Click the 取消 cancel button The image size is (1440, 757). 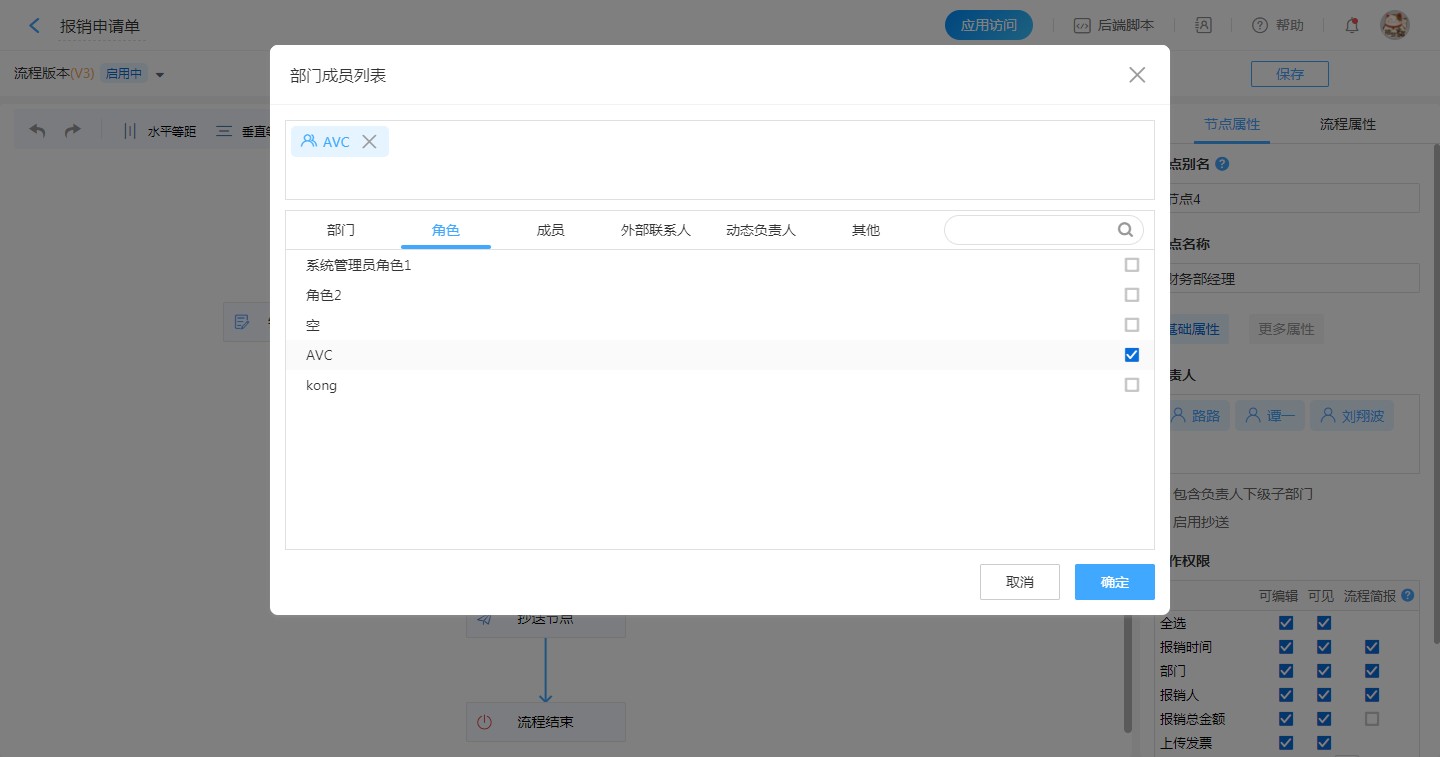tap(1019, 582)
